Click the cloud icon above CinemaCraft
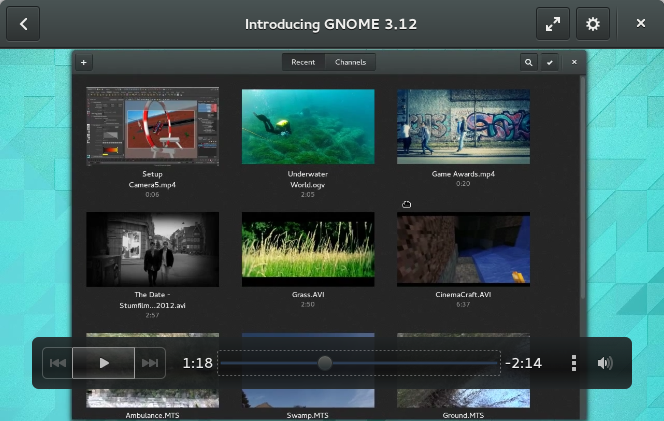 [407, 205]
